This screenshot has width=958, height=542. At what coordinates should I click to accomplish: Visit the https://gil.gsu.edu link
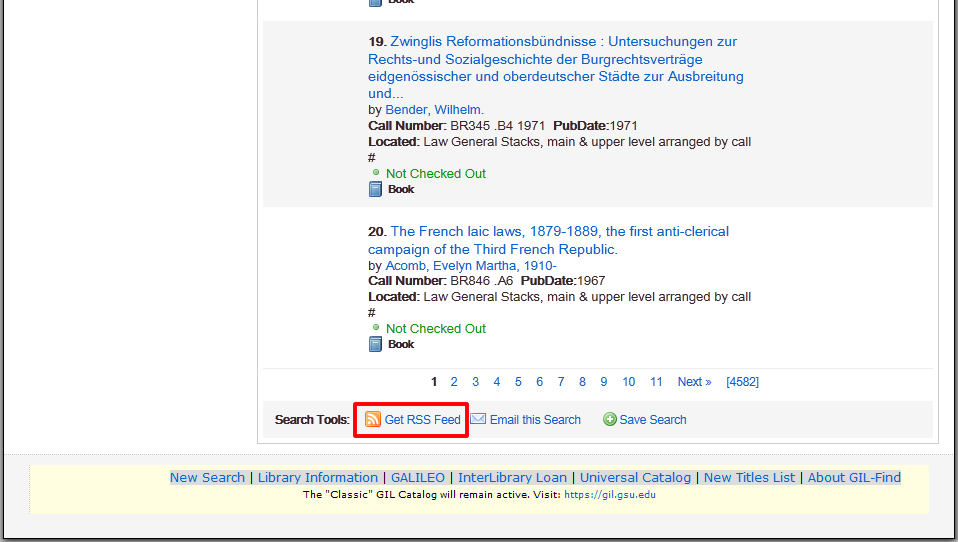click(610, 495)
